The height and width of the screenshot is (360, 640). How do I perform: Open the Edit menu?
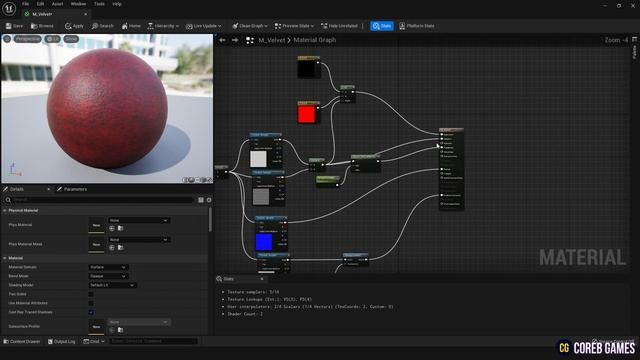[40, 4]
